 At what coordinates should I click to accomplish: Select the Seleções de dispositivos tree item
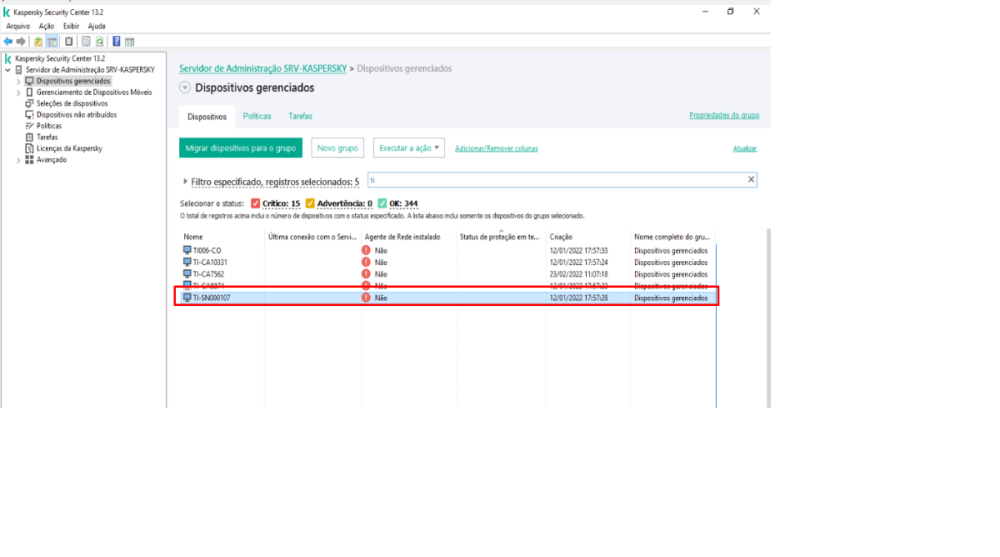point(72,103)
